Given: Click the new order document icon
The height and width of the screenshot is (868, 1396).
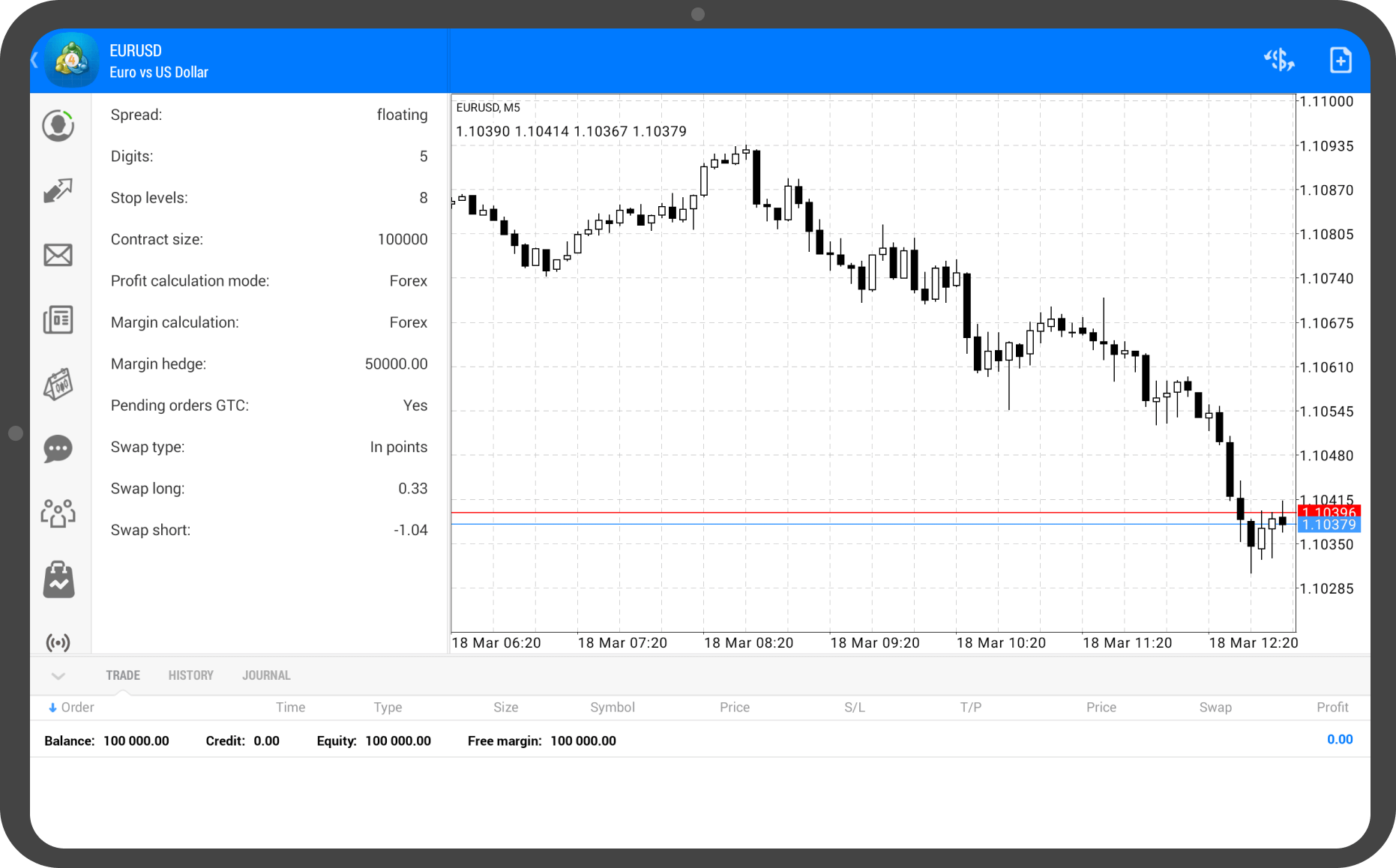Looking at the screenshot, I should [1340, 60].
